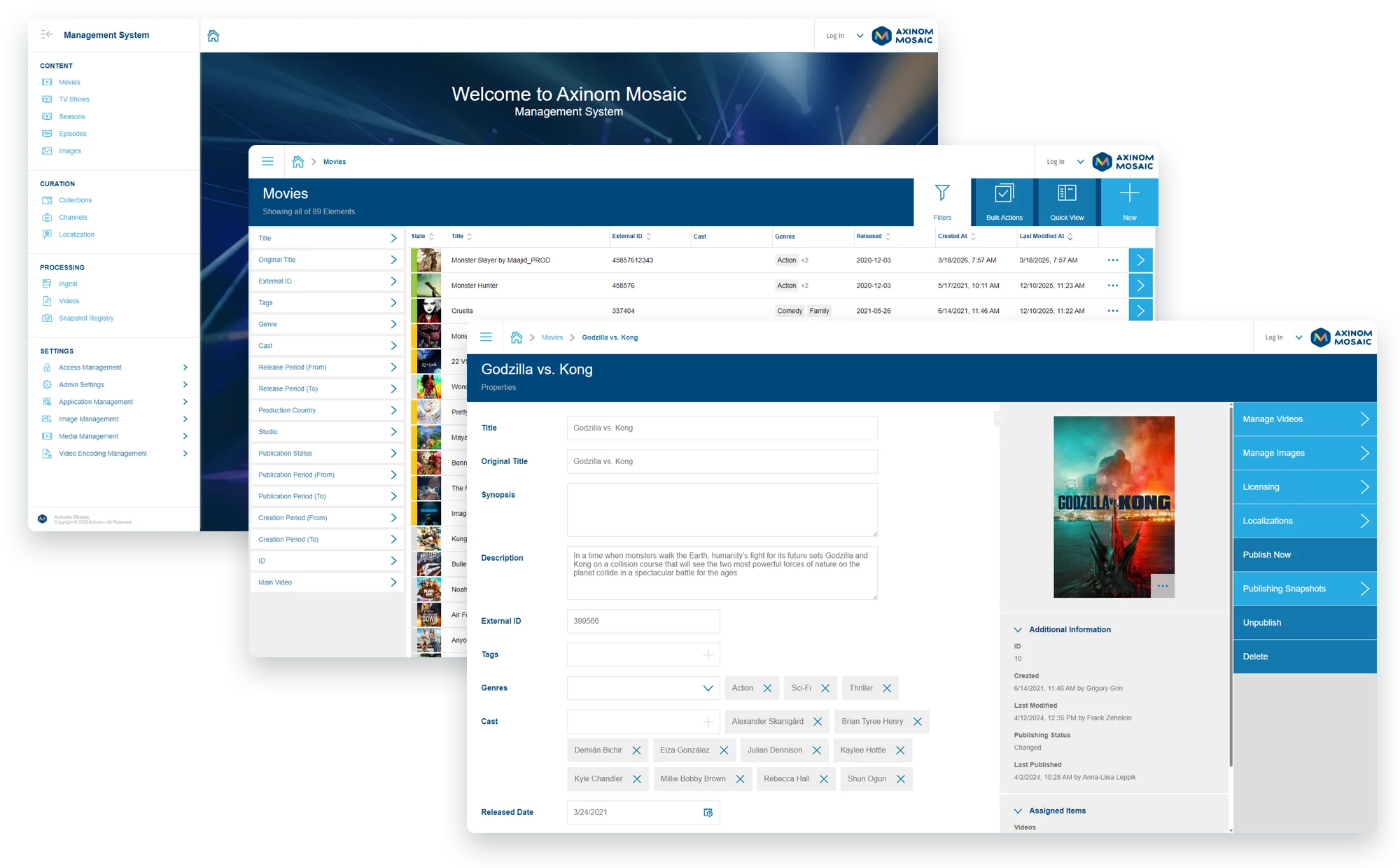Open Quick View in Movies toolbar
This screenshot has width=1400, height=868.
(x=1067, y=202)
